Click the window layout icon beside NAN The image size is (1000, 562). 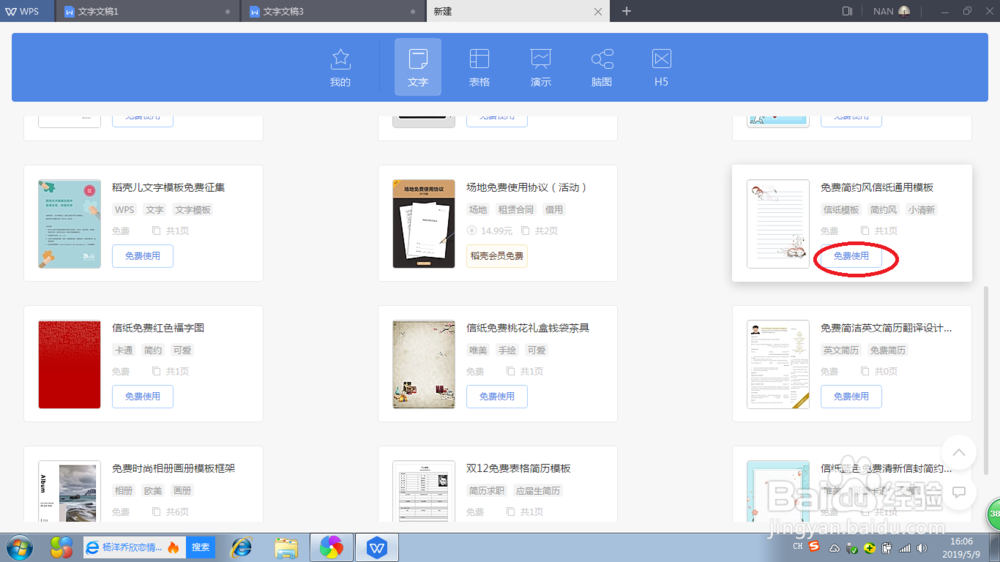click(x=847, y=11)
